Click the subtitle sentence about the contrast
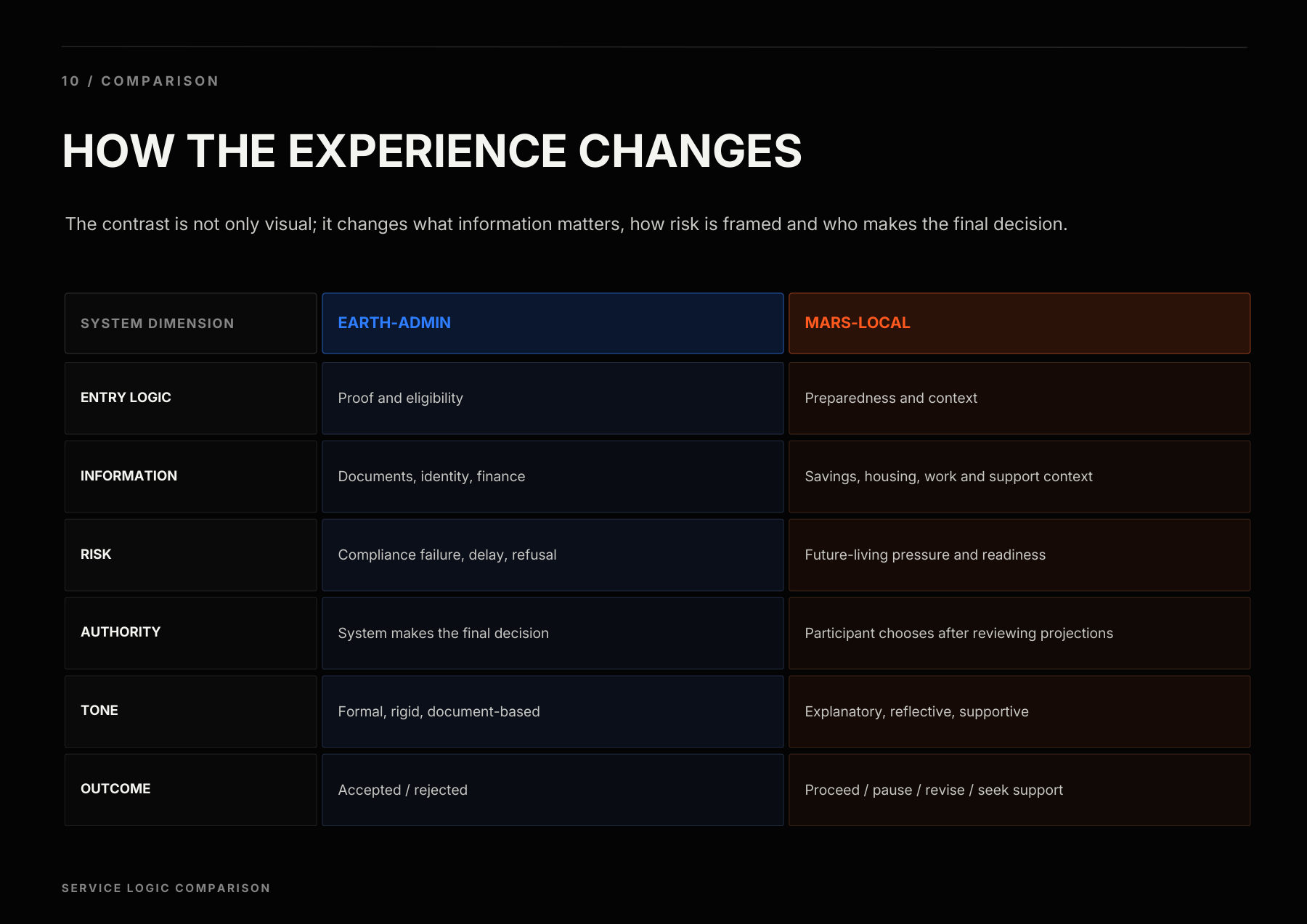 coord(566,224)
